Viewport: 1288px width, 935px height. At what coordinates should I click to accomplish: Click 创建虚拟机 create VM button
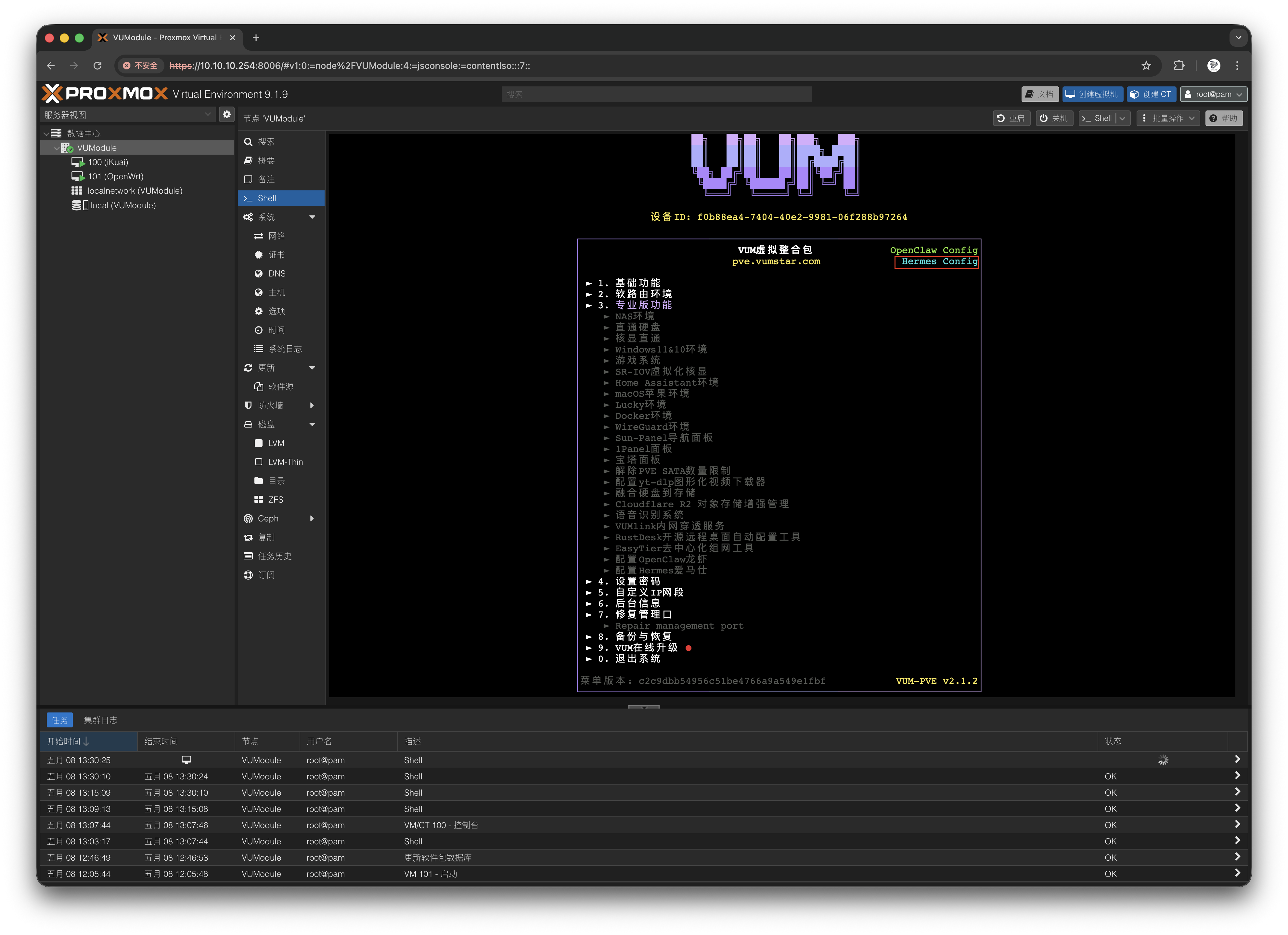click(1093, 94)
